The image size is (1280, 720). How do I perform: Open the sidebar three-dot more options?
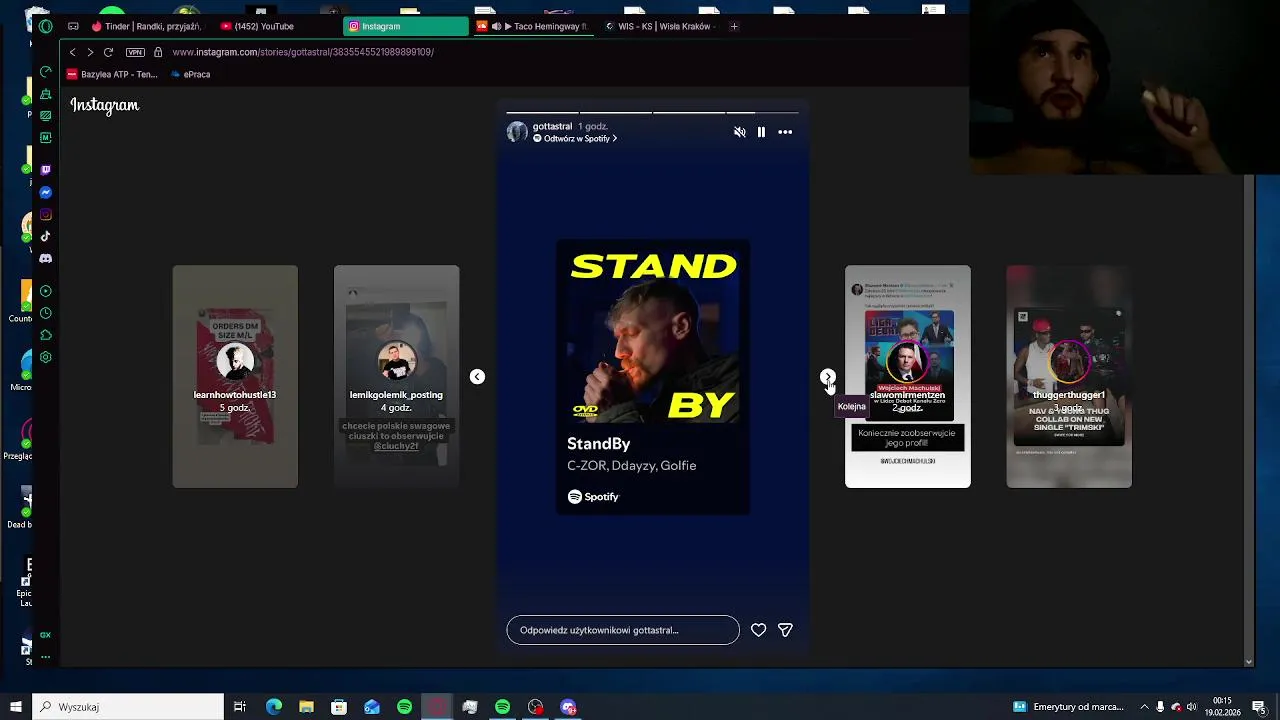coord(45,656)
